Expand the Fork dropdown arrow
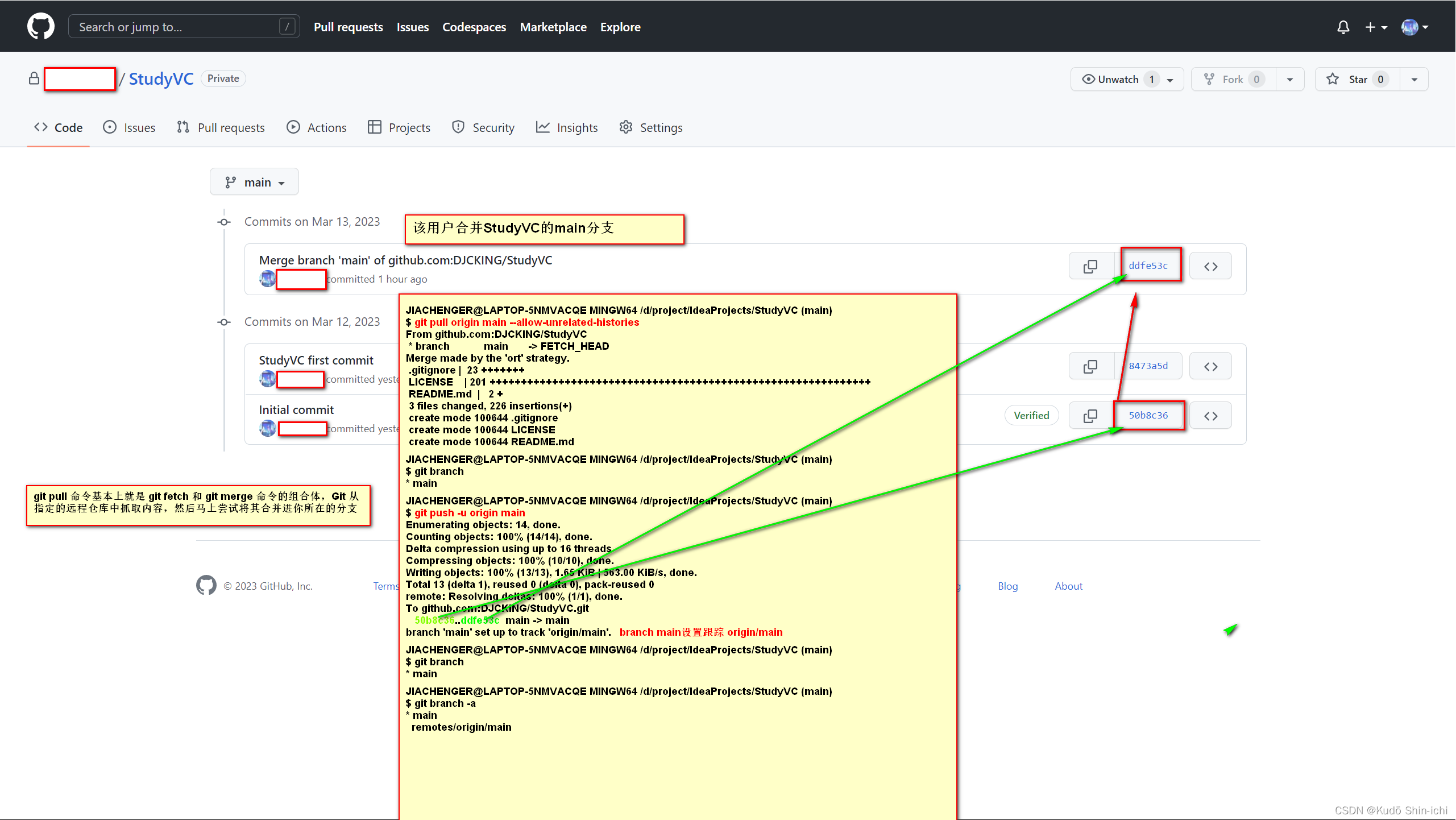 coord(1290,80)
